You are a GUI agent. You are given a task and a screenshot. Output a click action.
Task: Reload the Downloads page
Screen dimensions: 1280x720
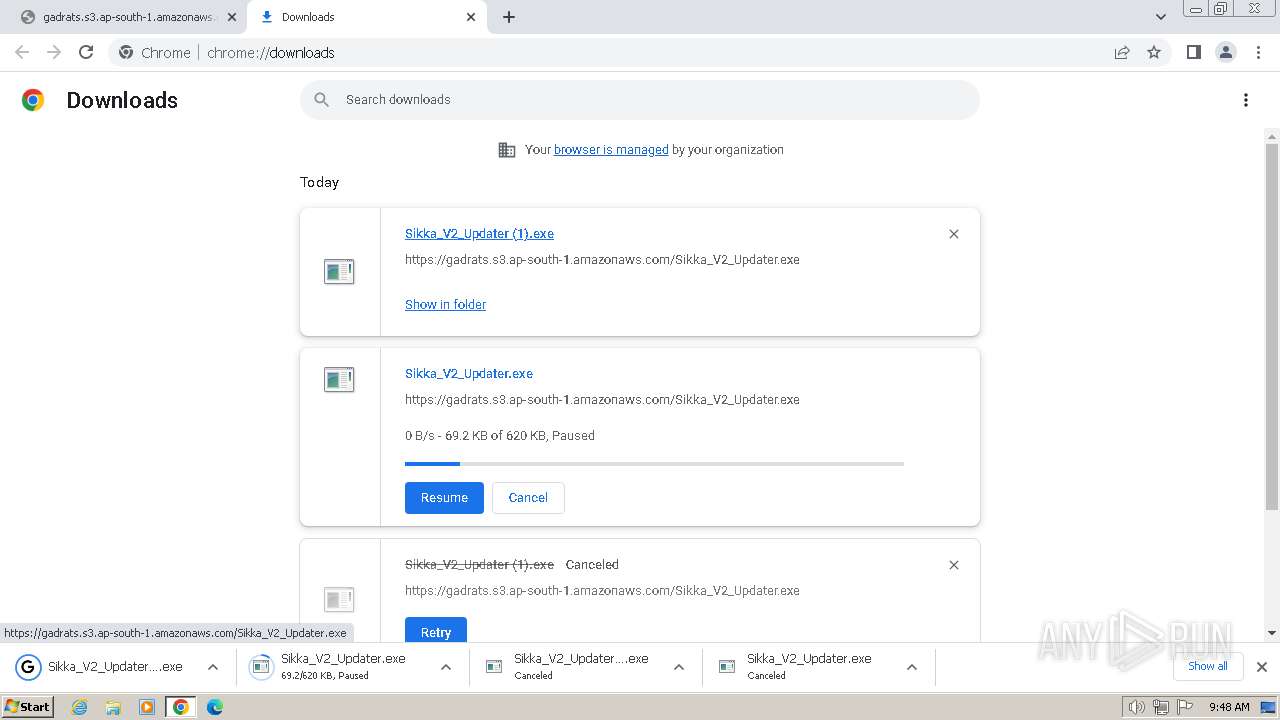coord(86,53)
